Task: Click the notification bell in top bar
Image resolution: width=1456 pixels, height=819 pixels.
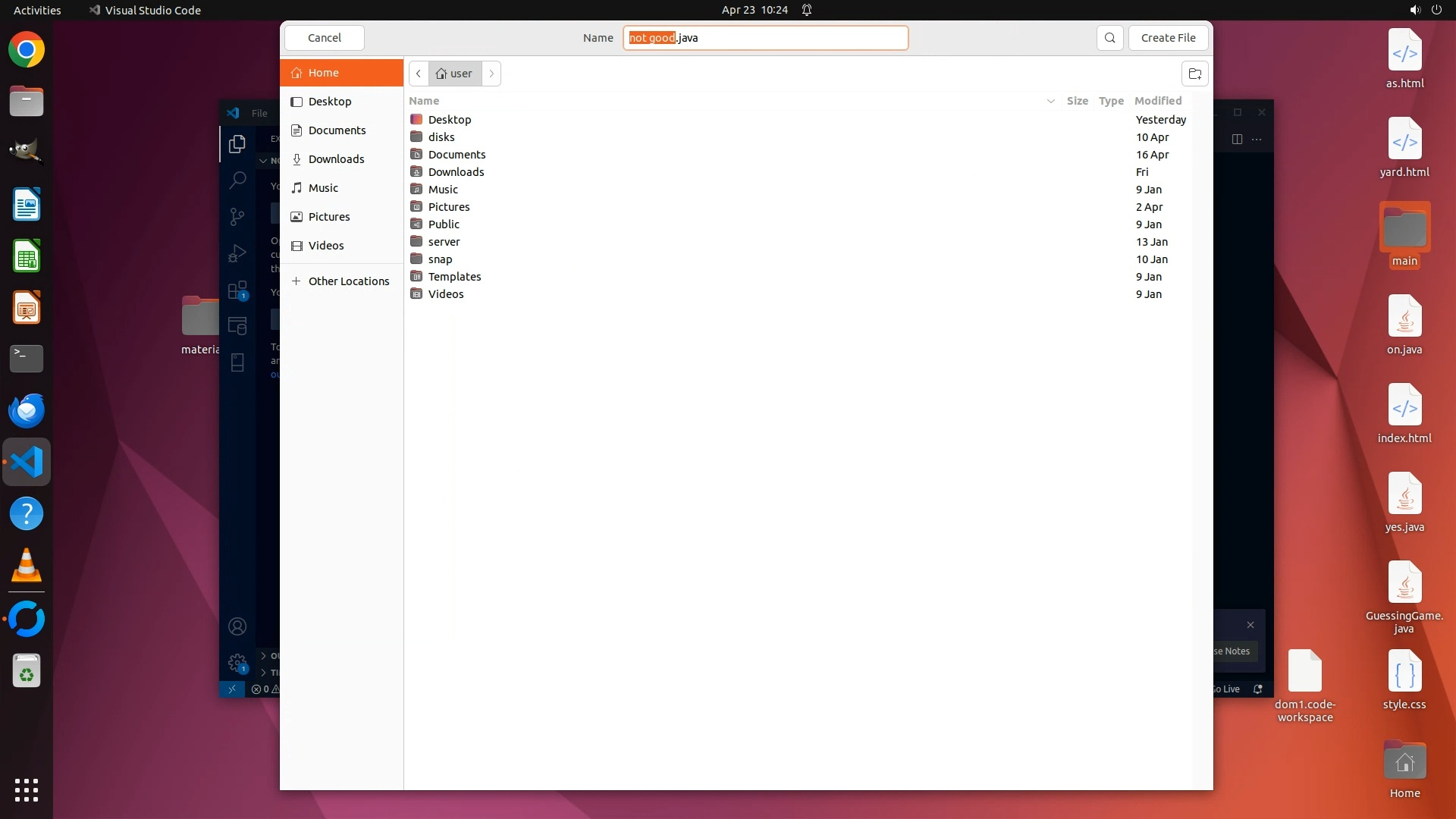Action: pyautogui.click(x=807, y=10)
